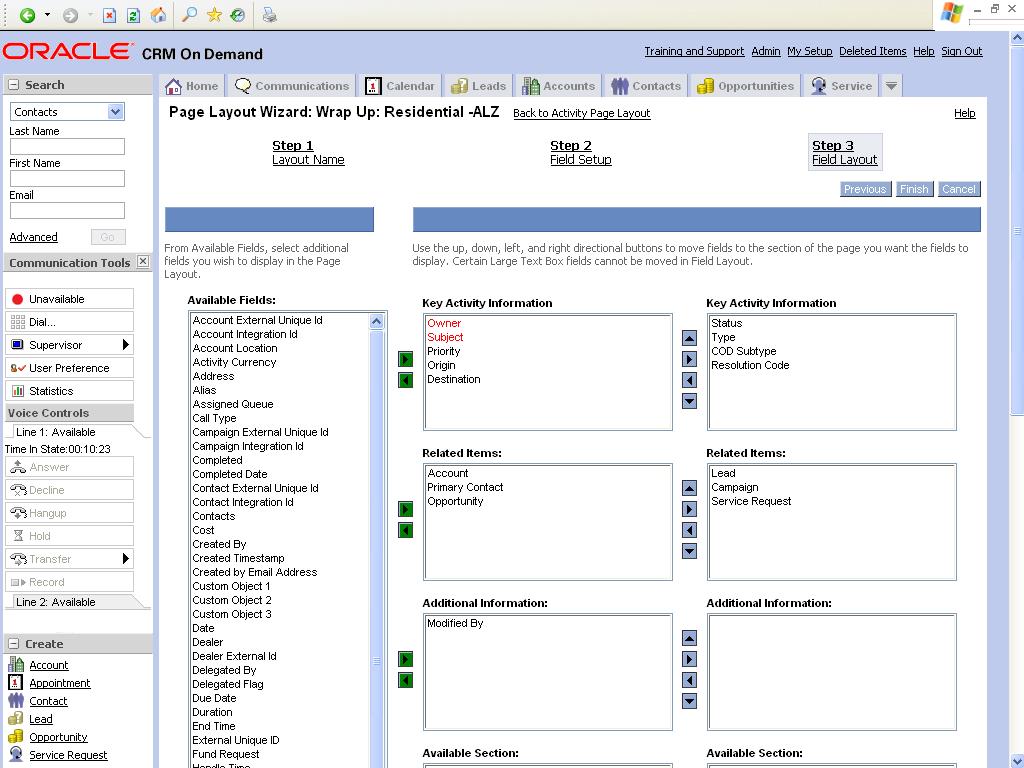Click the Email search field
This screenshot has width=1024, height=768.
click(67, 210)
